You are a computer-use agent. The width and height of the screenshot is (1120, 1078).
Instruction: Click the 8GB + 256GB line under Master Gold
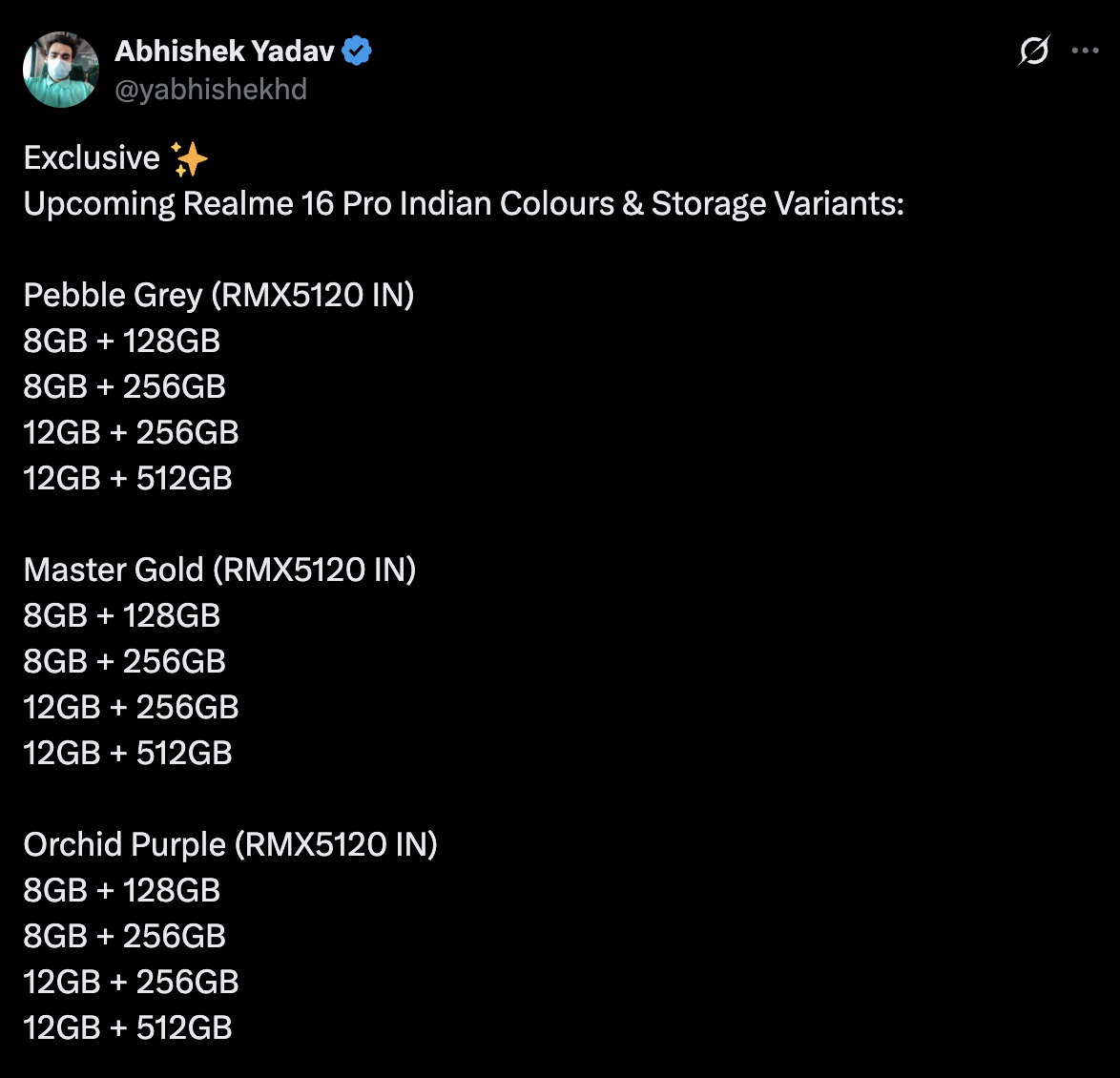(125, 661)
